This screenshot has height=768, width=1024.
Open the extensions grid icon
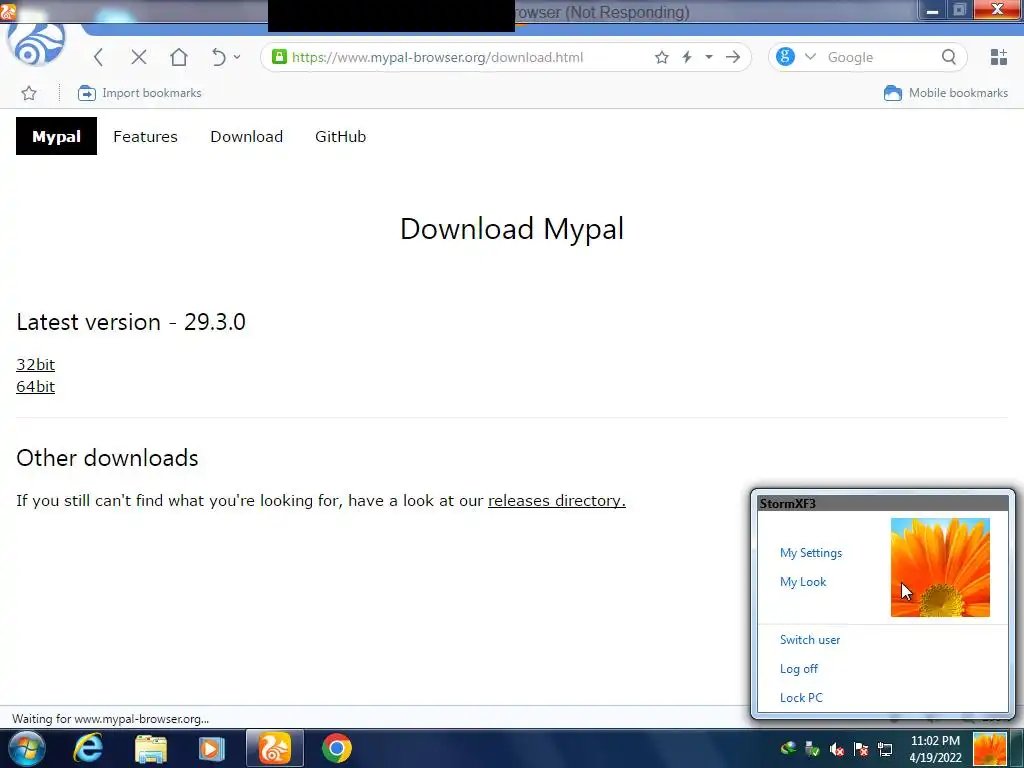(999, 57)
